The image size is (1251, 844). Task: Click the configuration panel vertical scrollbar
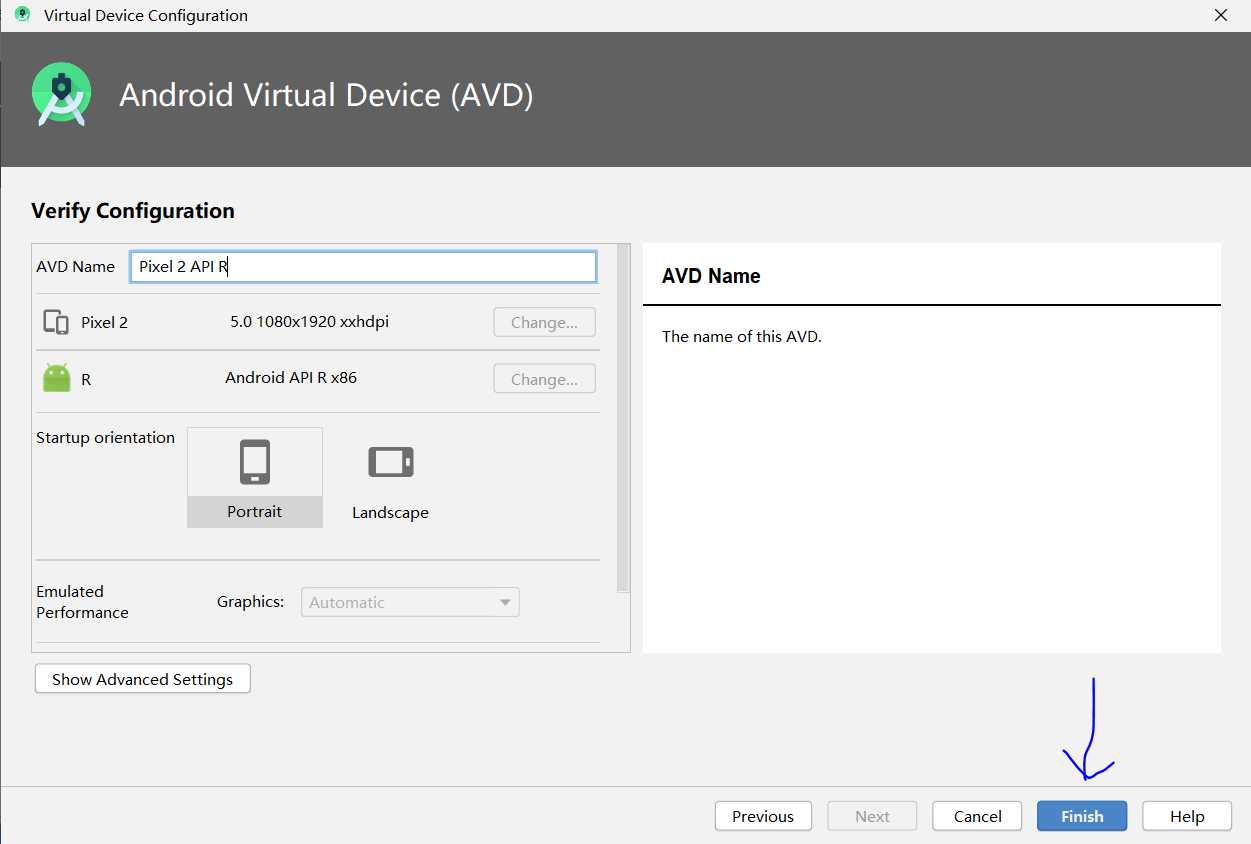click(x=624, y=420)
